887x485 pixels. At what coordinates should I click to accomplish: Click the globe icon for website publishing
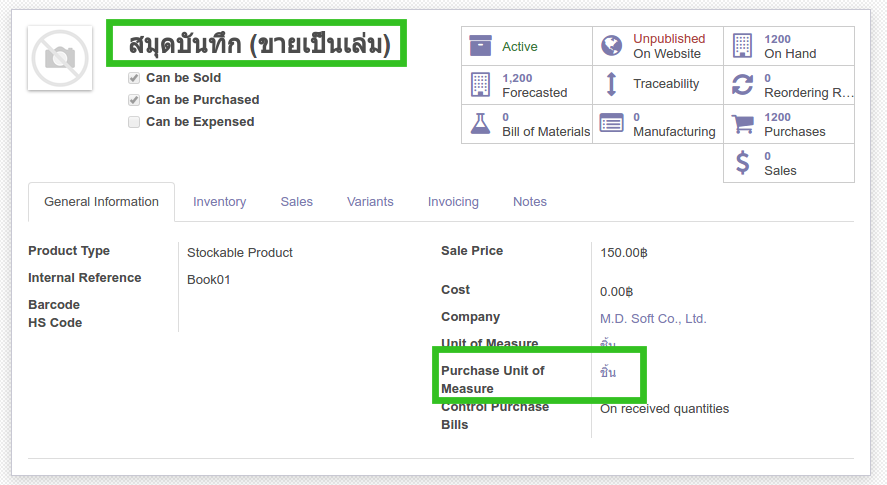click(611, 46)
